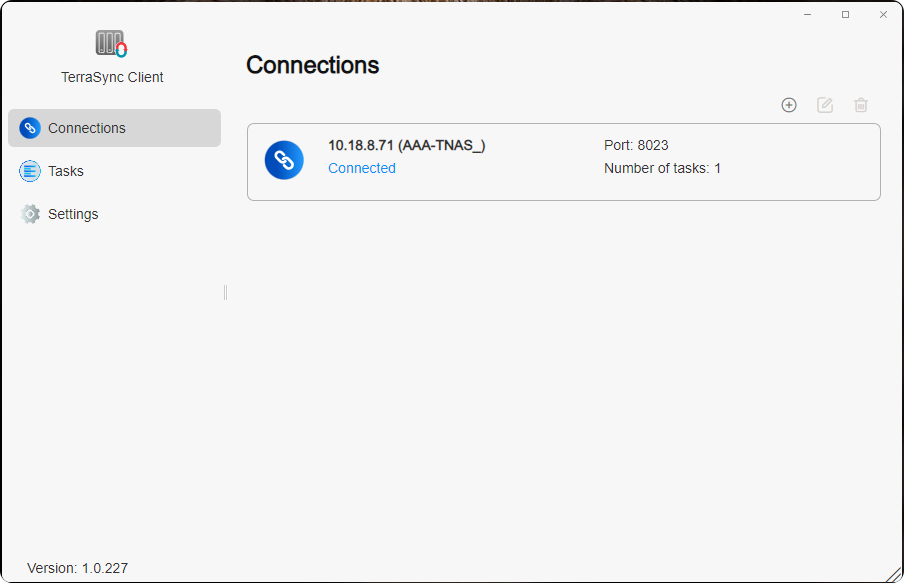Image resolution: width=904 pixels, height=583 pixels.
Task: Select the TerraSync Client logo at the top
Action: tap(111, 44)
